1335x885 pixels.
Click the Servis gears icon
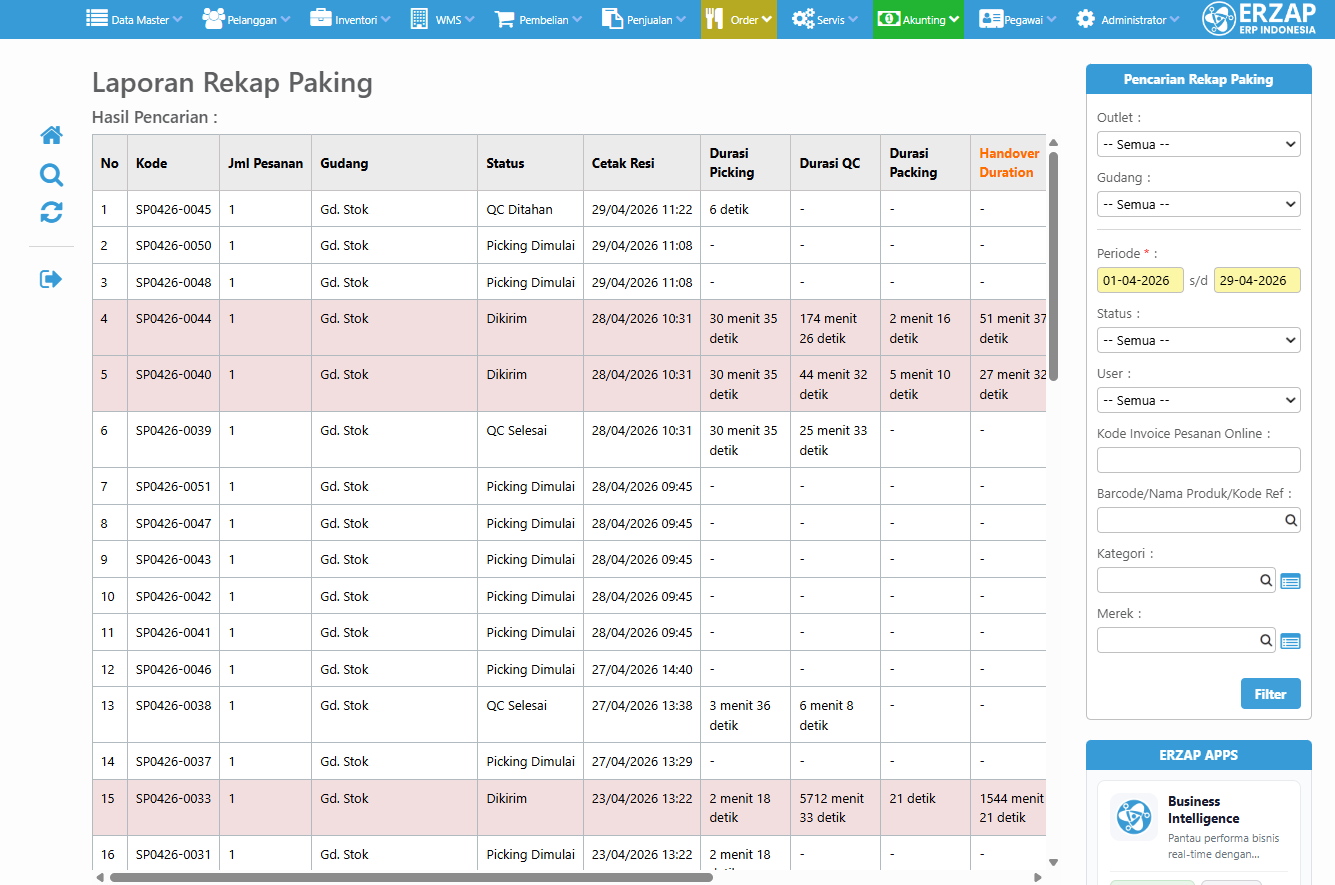803,18
